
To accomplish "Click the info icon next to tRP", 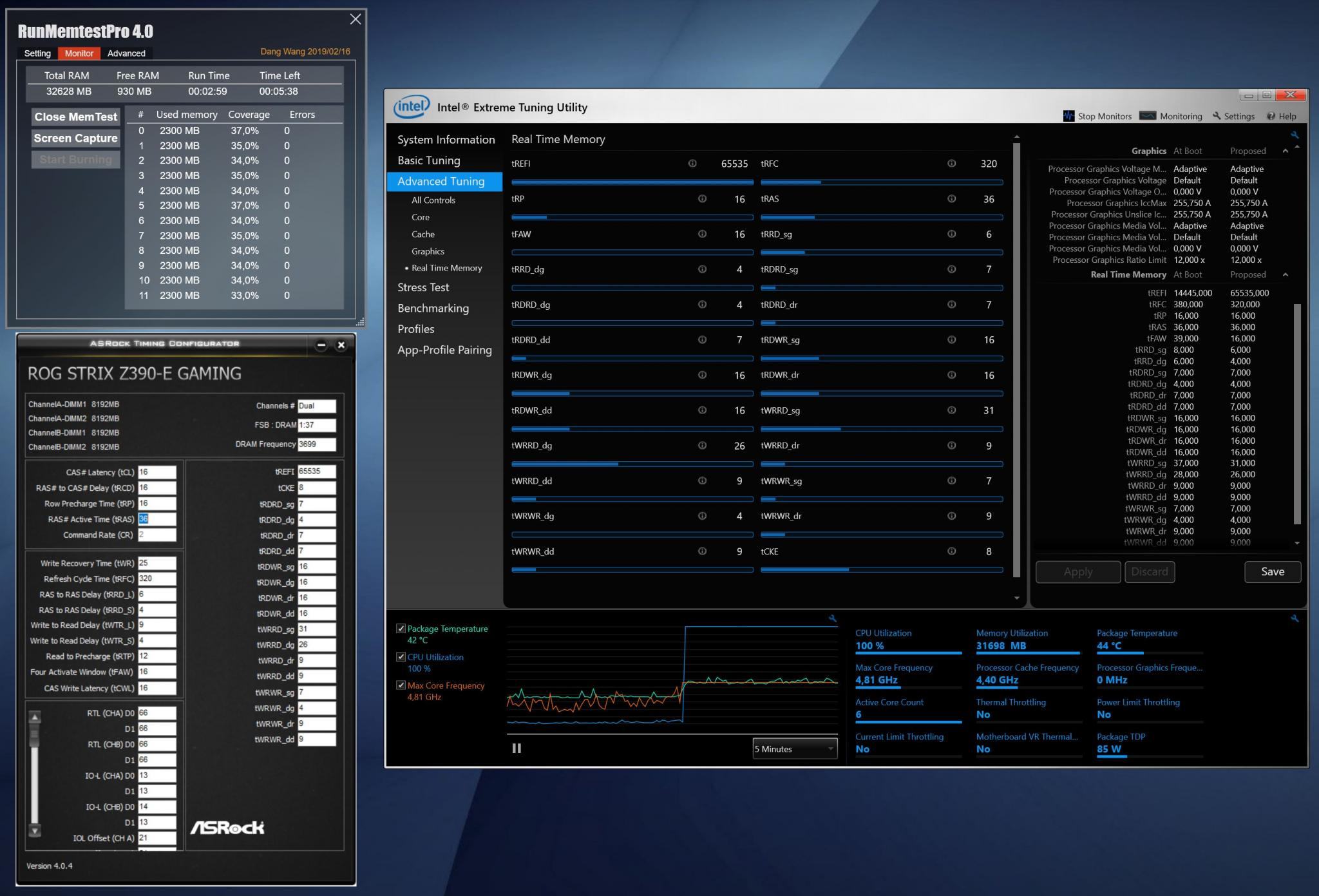I will click(702, 199).
